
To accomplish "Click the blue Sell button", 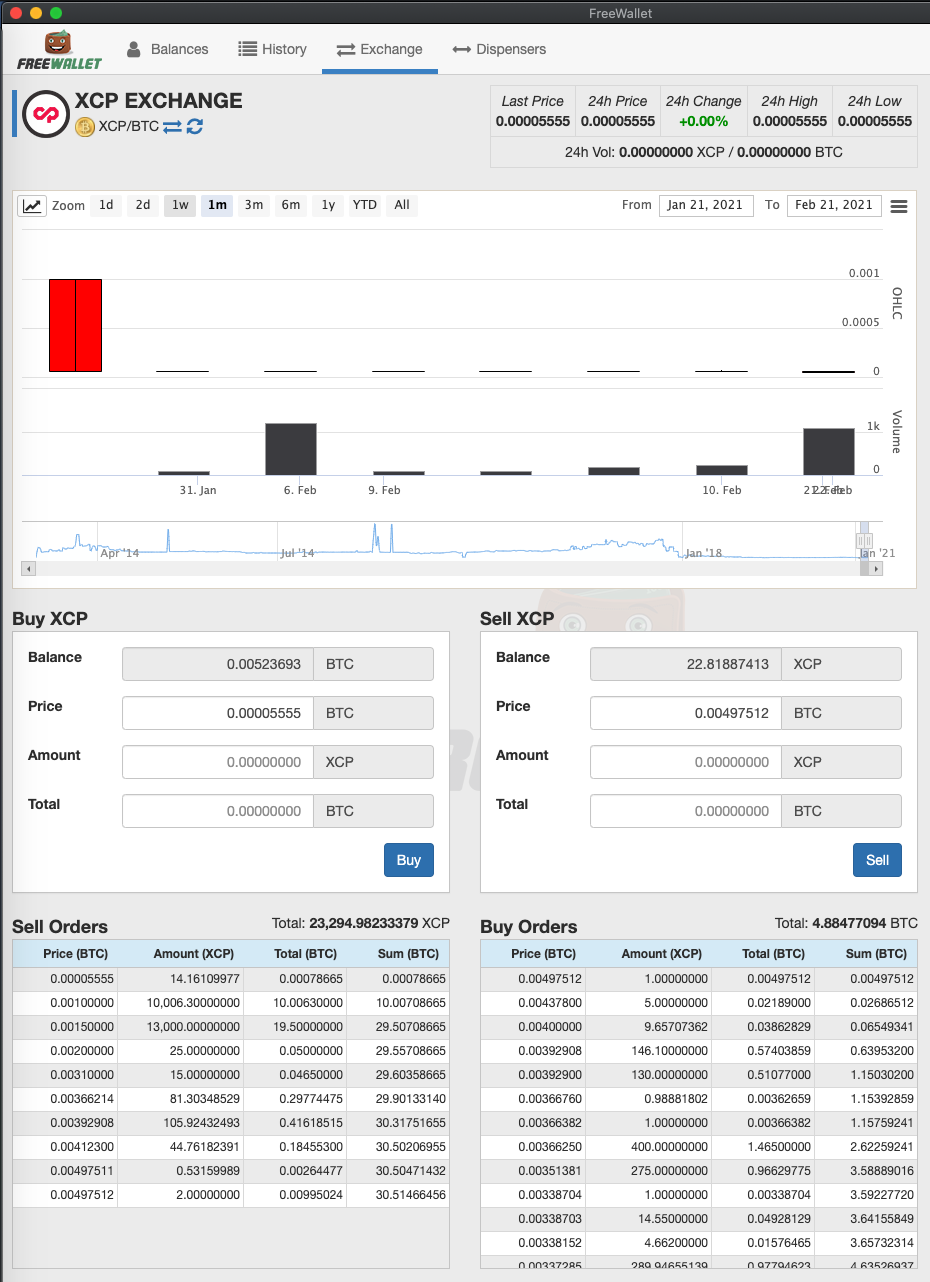I will point(877,860).
